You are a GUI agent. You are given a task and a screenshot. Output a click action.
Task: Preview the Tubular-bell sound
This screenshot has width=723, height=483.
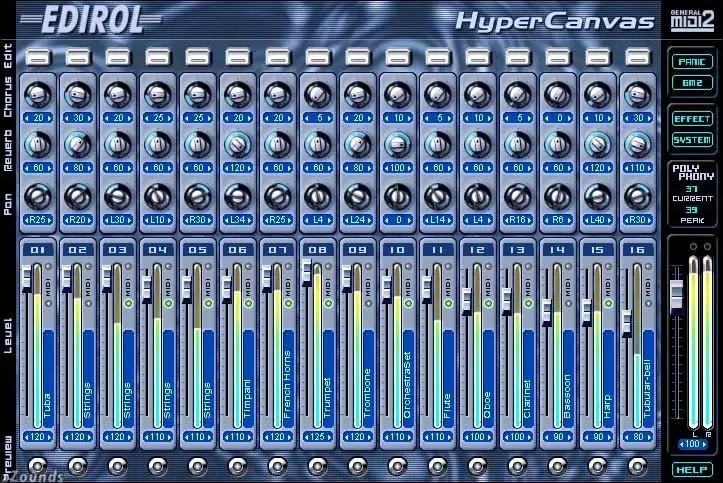pyautogui.click(x=638, y=466)
